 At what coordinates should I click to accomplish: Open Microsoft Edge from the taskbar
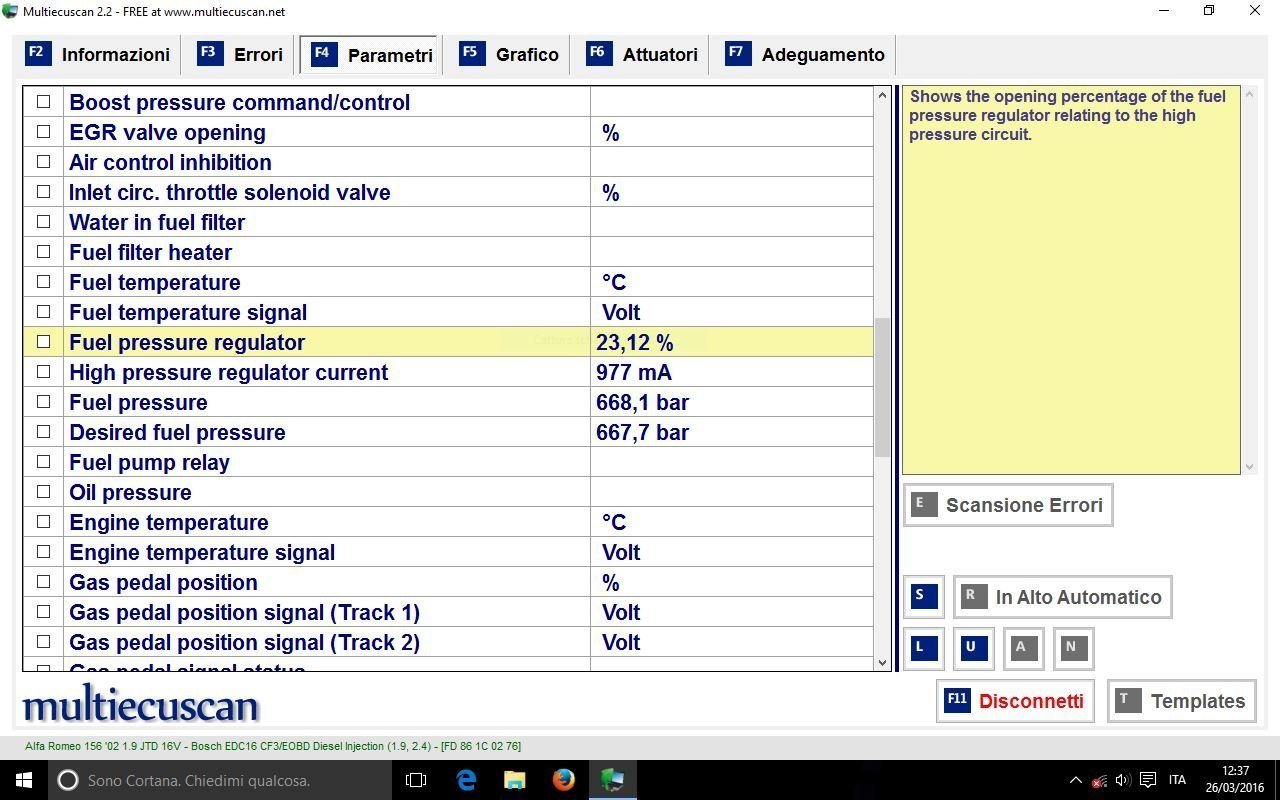pos(466,780)
